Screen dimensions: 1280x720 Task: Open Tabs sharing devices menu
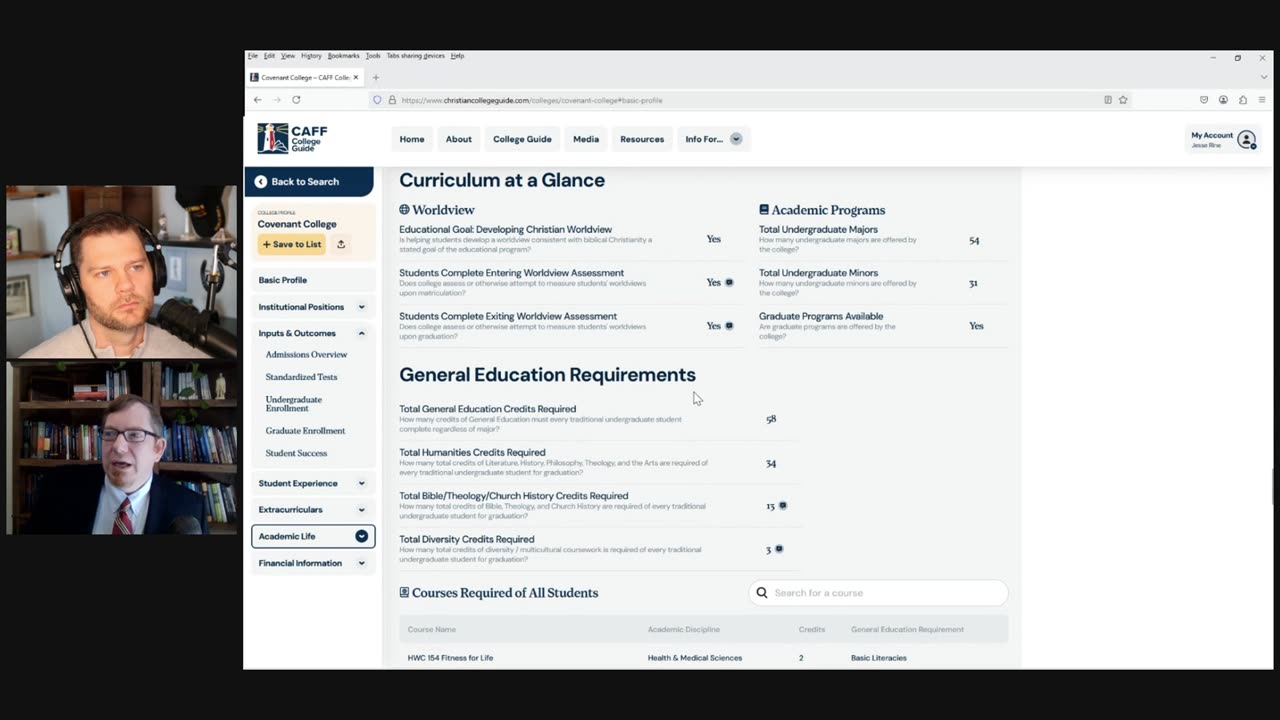[415, 56]
